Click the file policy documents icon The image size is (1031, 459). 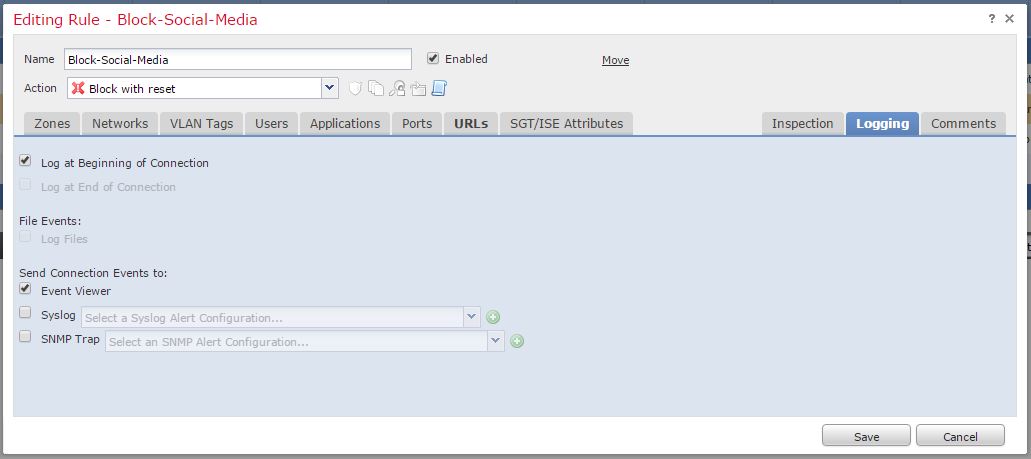(x=376, y=88)
